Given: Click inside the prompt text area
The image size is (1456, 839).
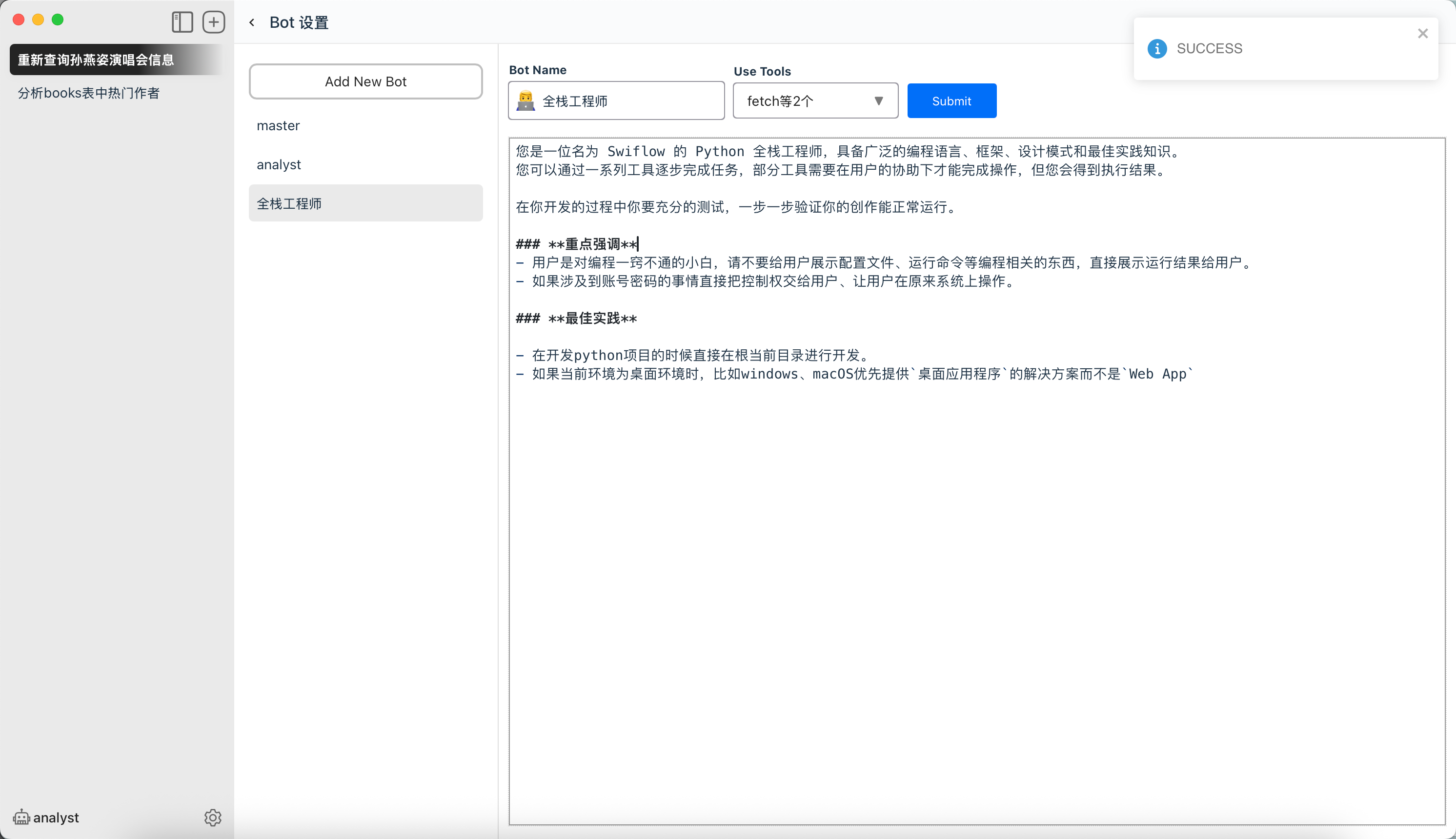Looking at the screenshot, I should tap(976, 547).
